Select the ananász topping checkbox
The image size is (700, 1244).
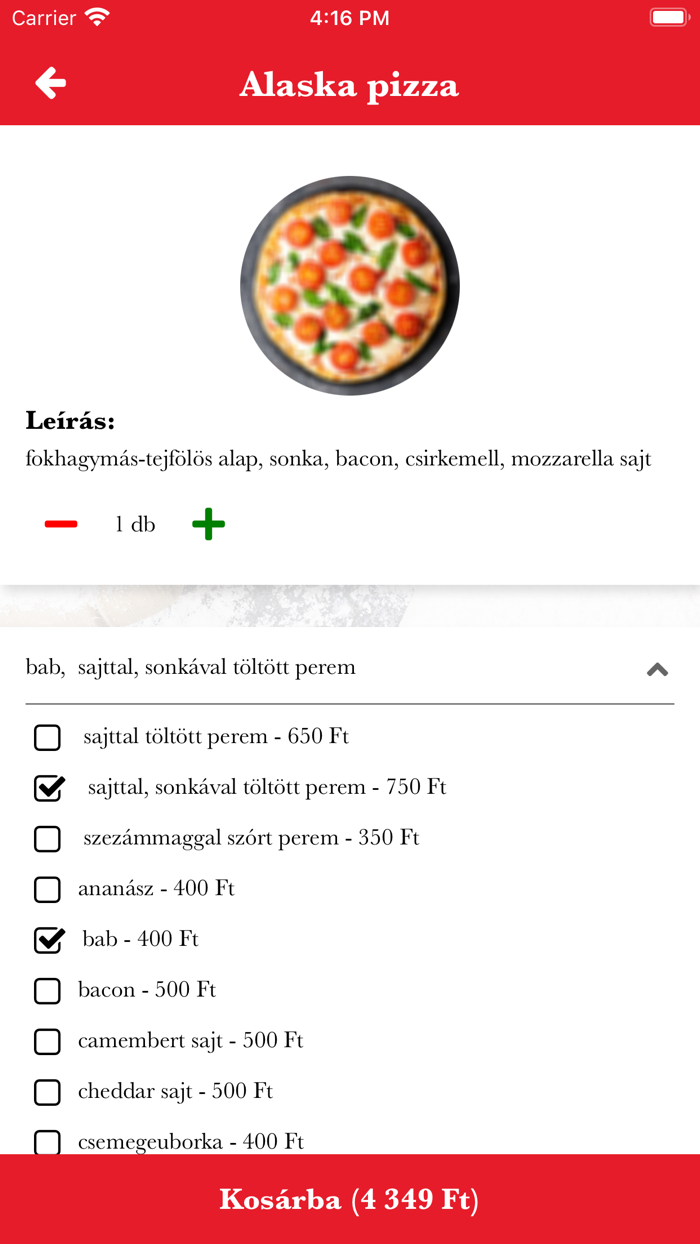coord(47,889)
